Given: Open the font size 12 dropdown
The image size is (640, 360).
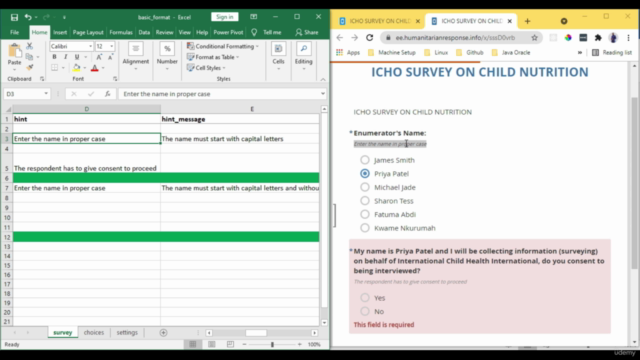Looking at the screenshot, I should [x=111, y=47].
